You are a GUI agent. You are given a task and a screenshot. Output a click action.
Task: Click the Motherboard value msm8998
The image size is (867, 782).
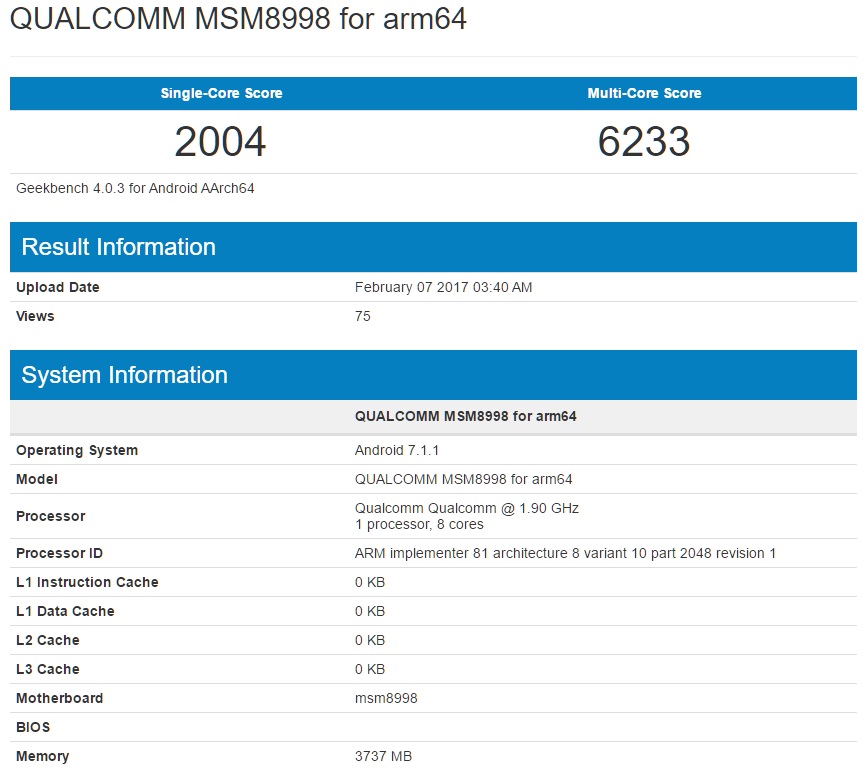[x=385, y=698]
